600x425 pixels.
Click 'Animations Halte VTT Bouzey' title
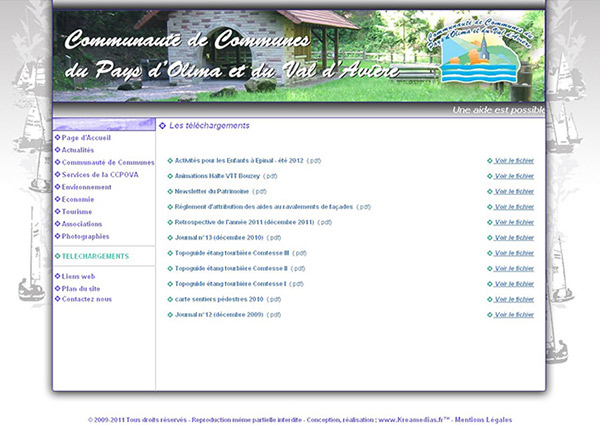pos(217,176)
